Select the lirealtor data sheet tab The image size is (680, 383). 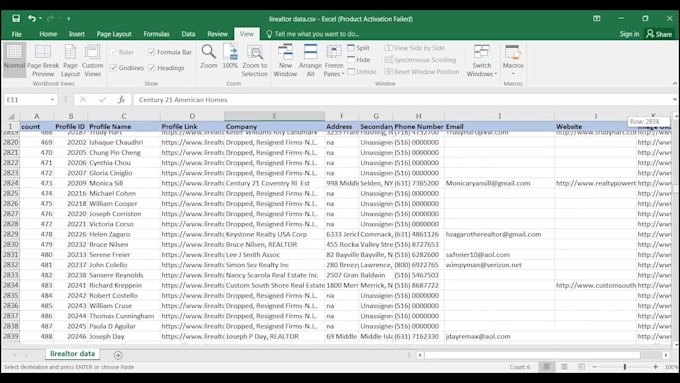pyautogui.click(x=72, y=354)
